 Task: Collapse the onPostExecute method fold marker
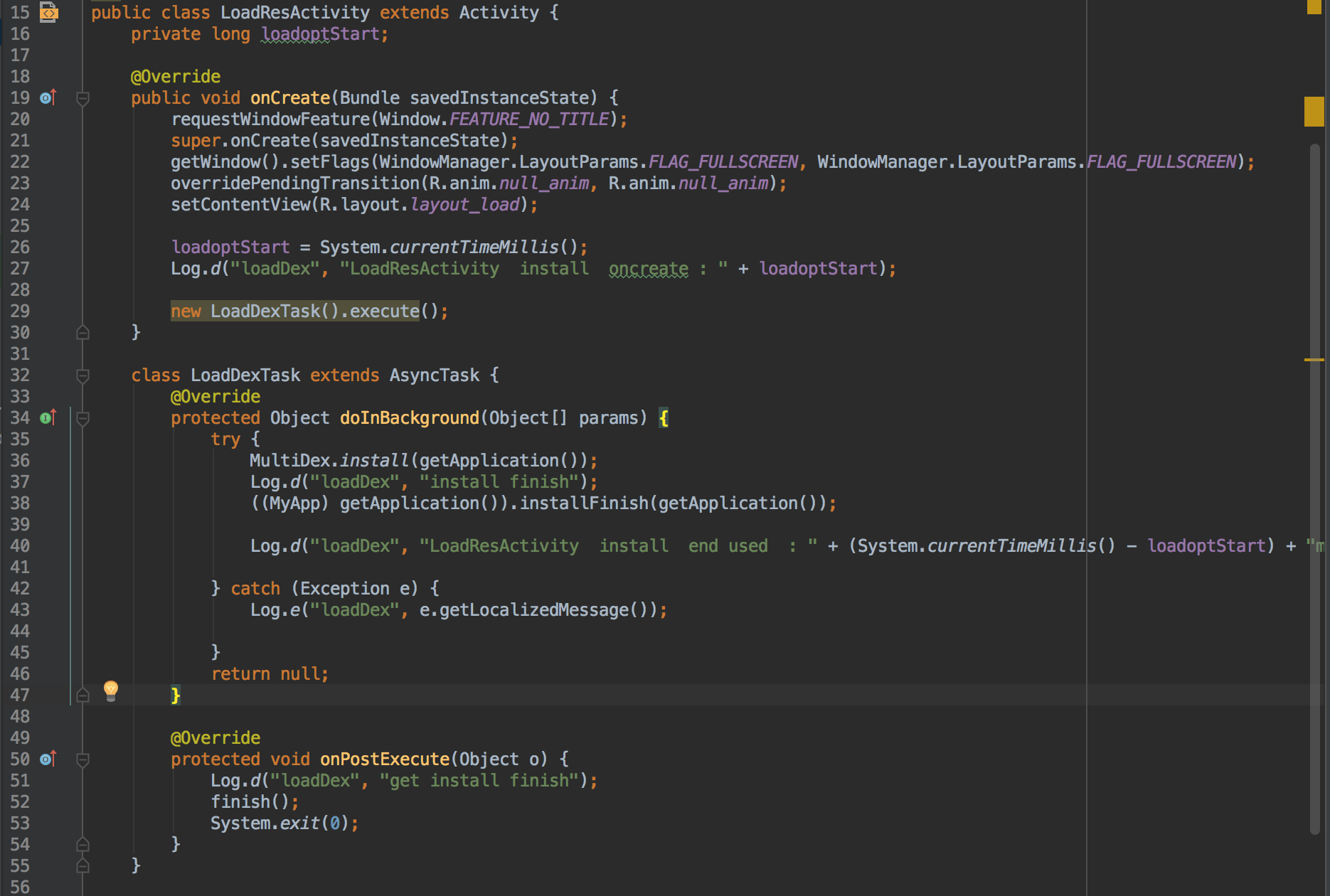click(x=83, y=759)
